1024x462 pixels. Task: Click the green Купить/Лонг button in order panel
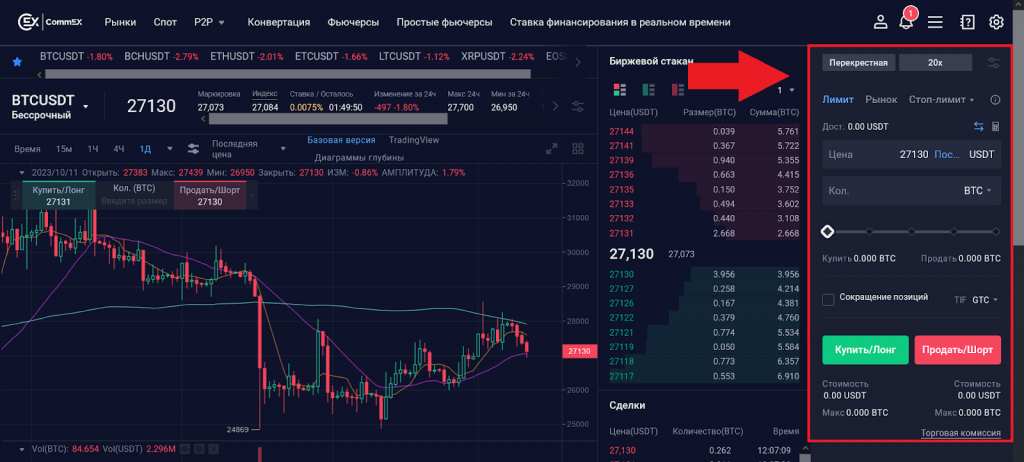[x=865, y=350]
